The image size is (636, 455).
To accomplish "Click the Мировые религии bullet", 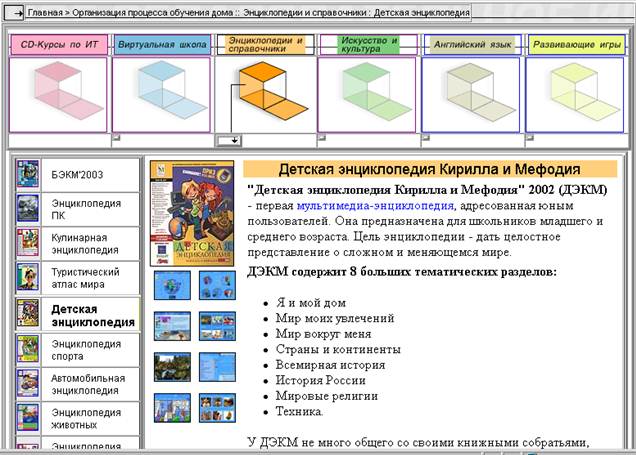I will 327,396.
